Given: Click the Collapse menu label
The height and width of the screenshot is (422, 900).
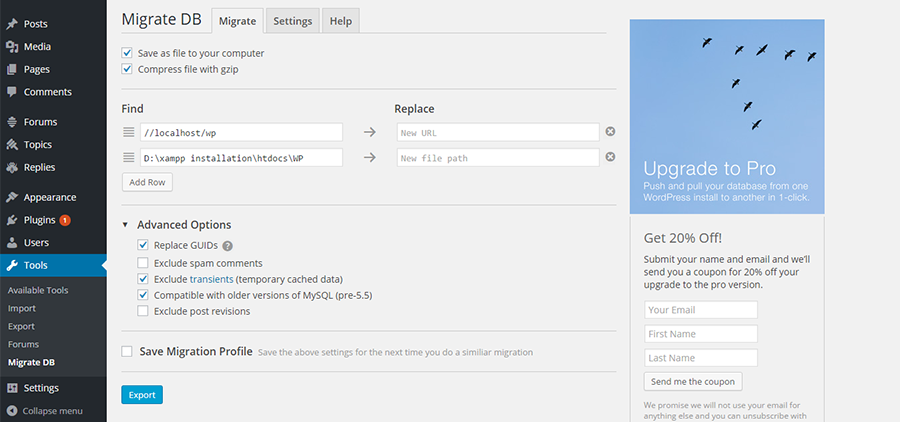Looking at the screenshot, I should (x=52, y=411).
